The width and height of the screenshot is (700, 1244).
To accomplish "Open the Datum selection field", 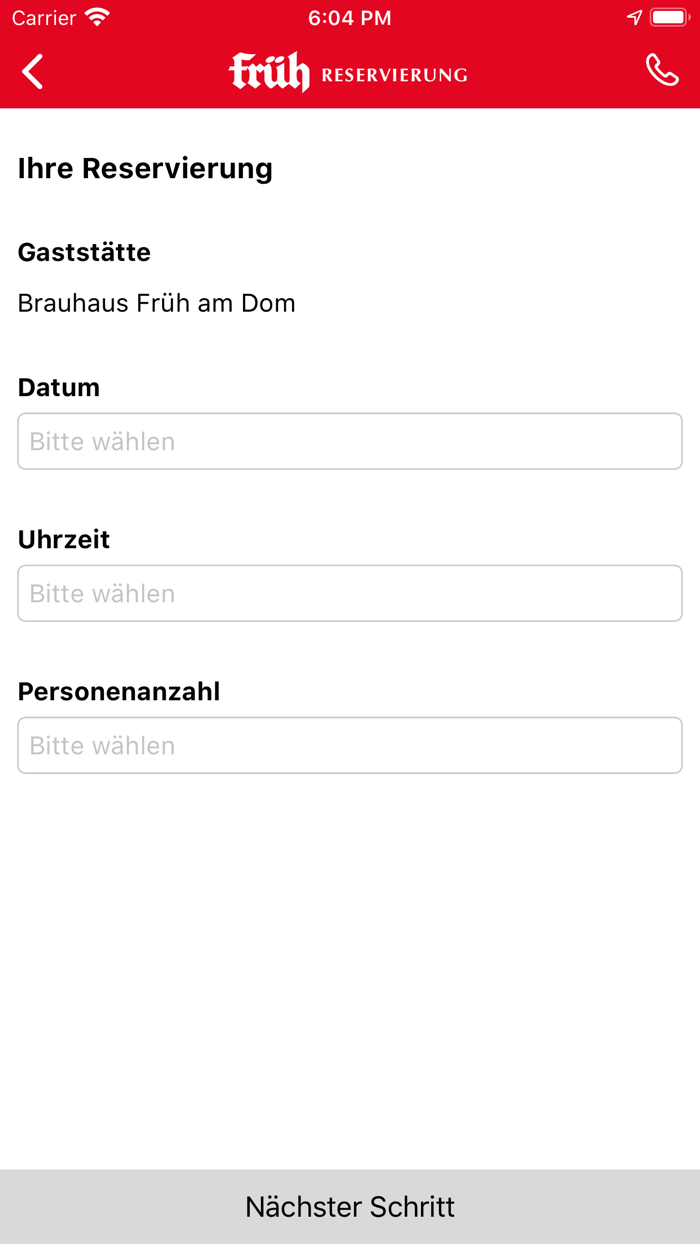I will 350,440.
